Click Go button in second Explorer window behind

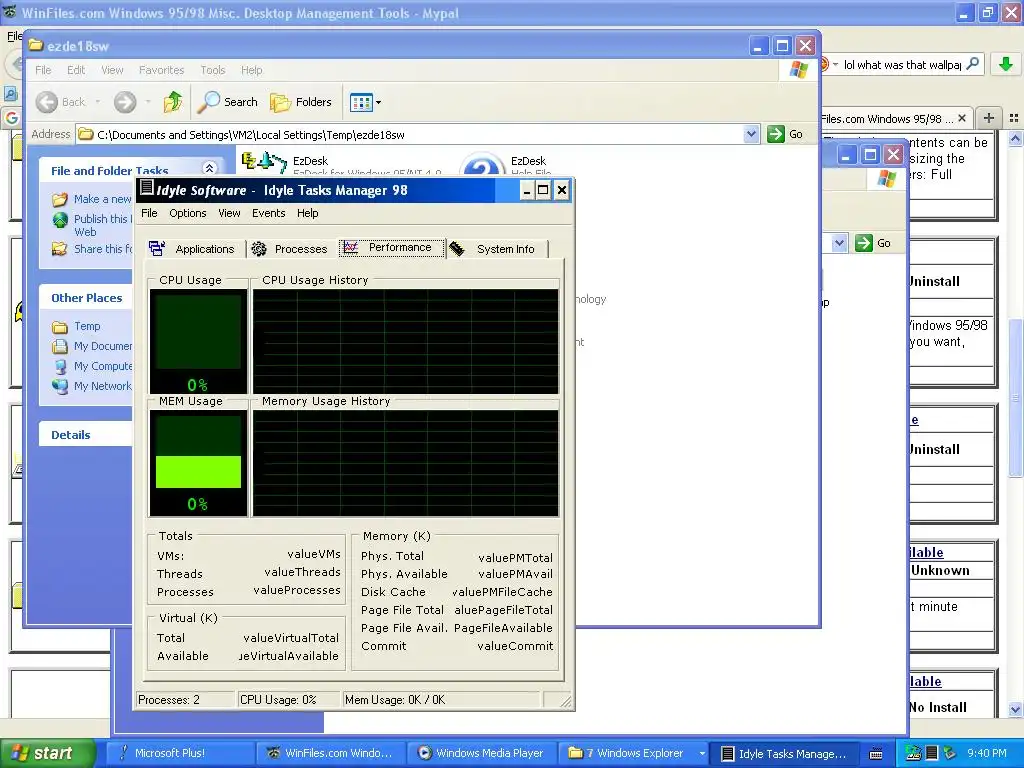pos(873,243)
